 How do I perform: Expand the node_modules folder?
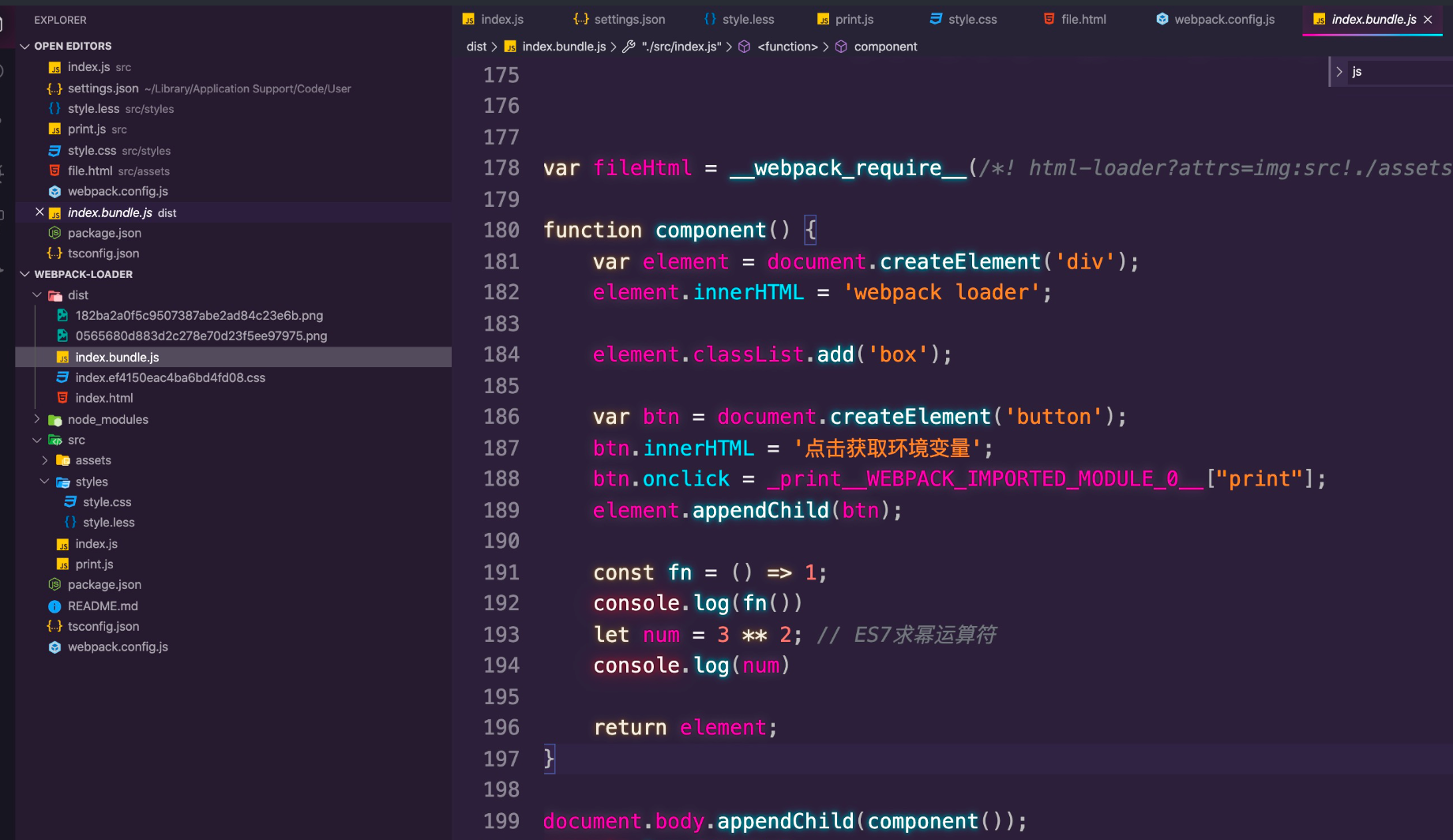coord(37,419)
